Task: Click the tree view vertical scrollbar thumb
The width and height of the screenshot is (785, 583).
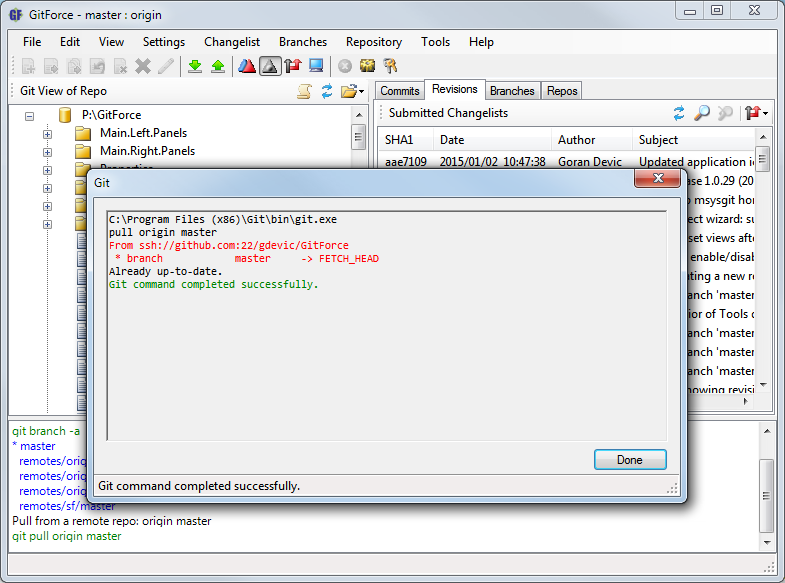Action: pyautogui.click(x=358, y=137)
